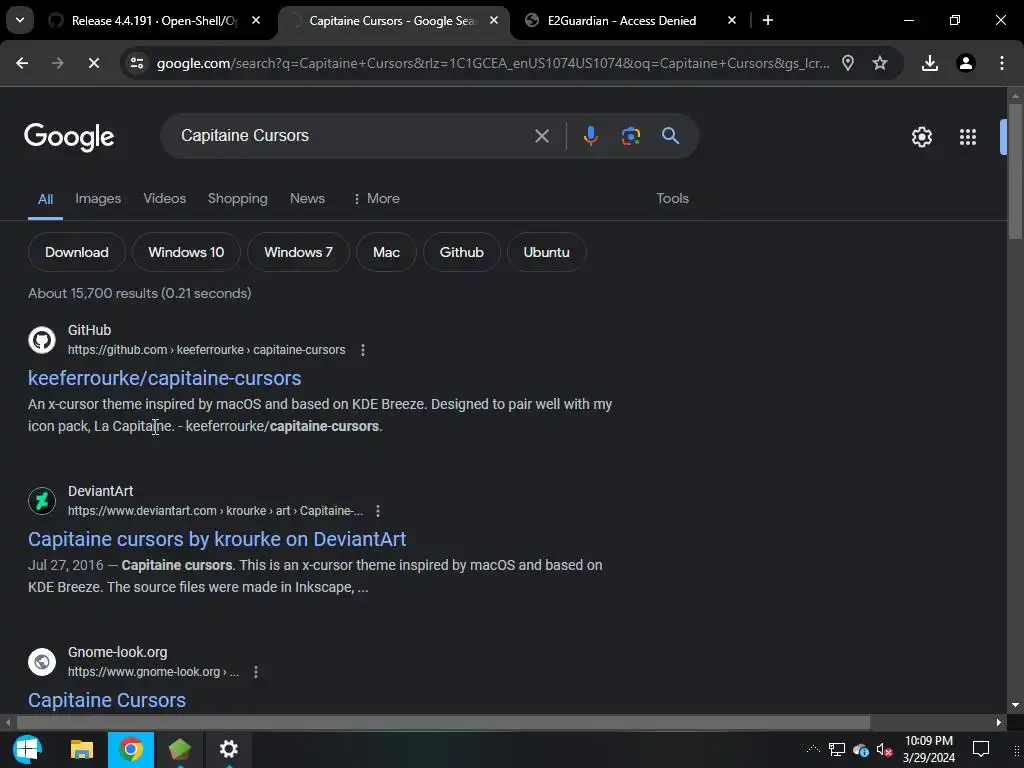
Task: Open Google quick settings gear
Action: [x=921, y=136]
